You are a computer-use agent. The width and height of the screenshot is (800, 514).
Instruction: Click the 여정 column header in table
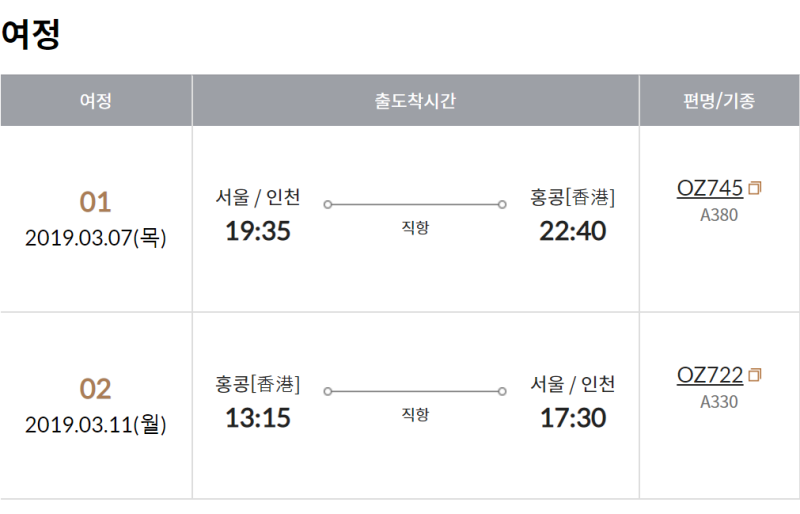click(96, 100)
